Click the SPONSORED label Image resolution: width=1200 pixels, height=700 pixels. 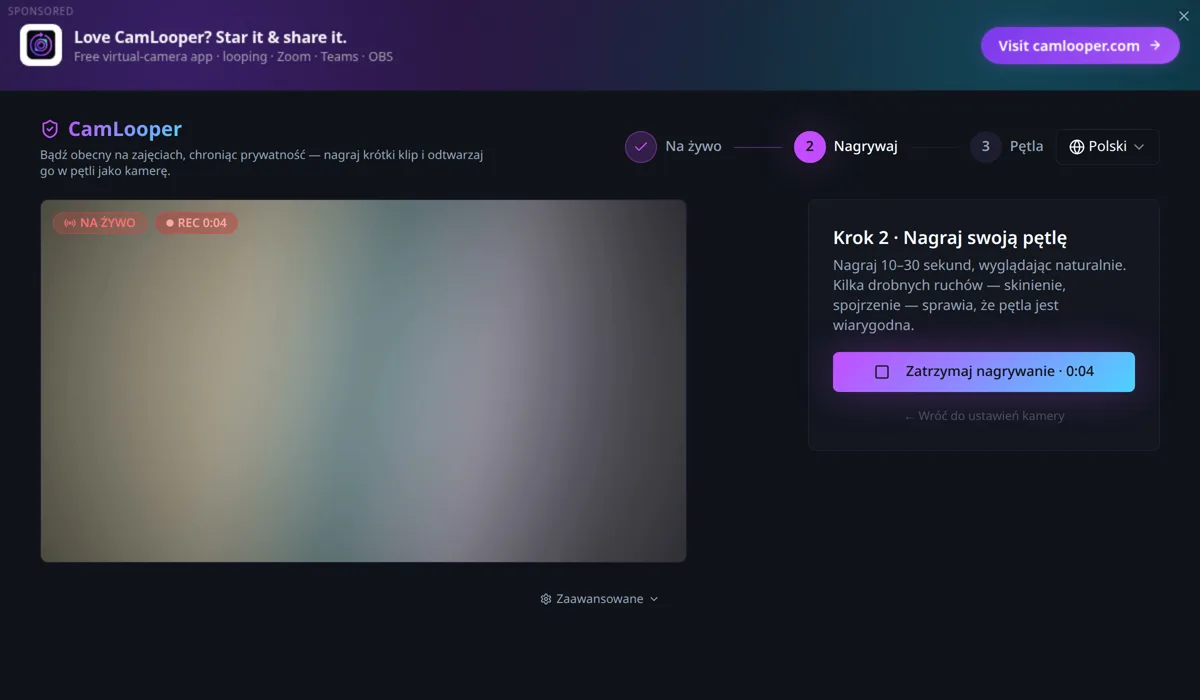coord(41,11)
